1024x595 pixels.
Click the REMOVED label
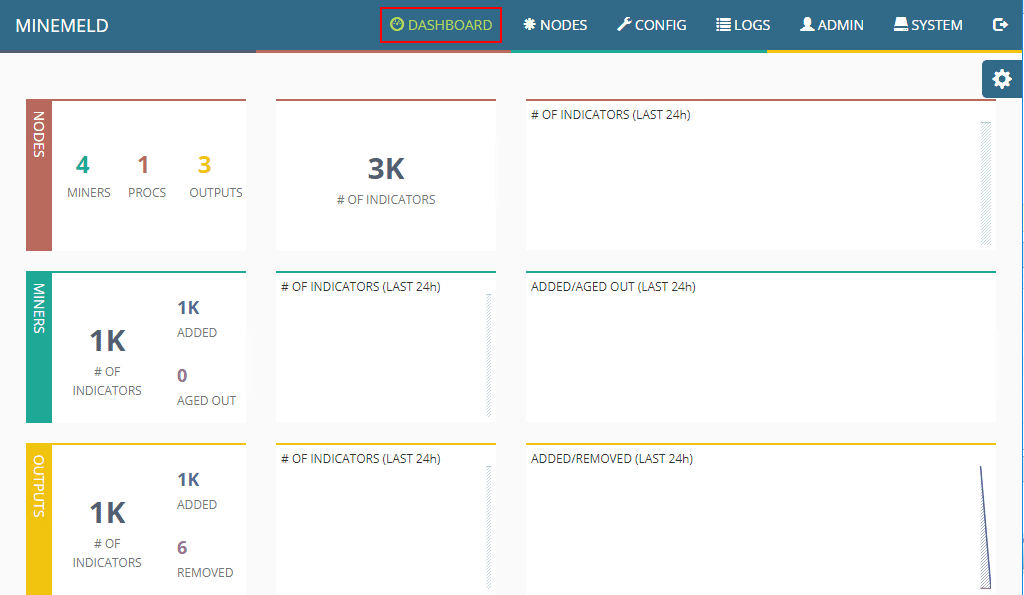coord(205,573)
